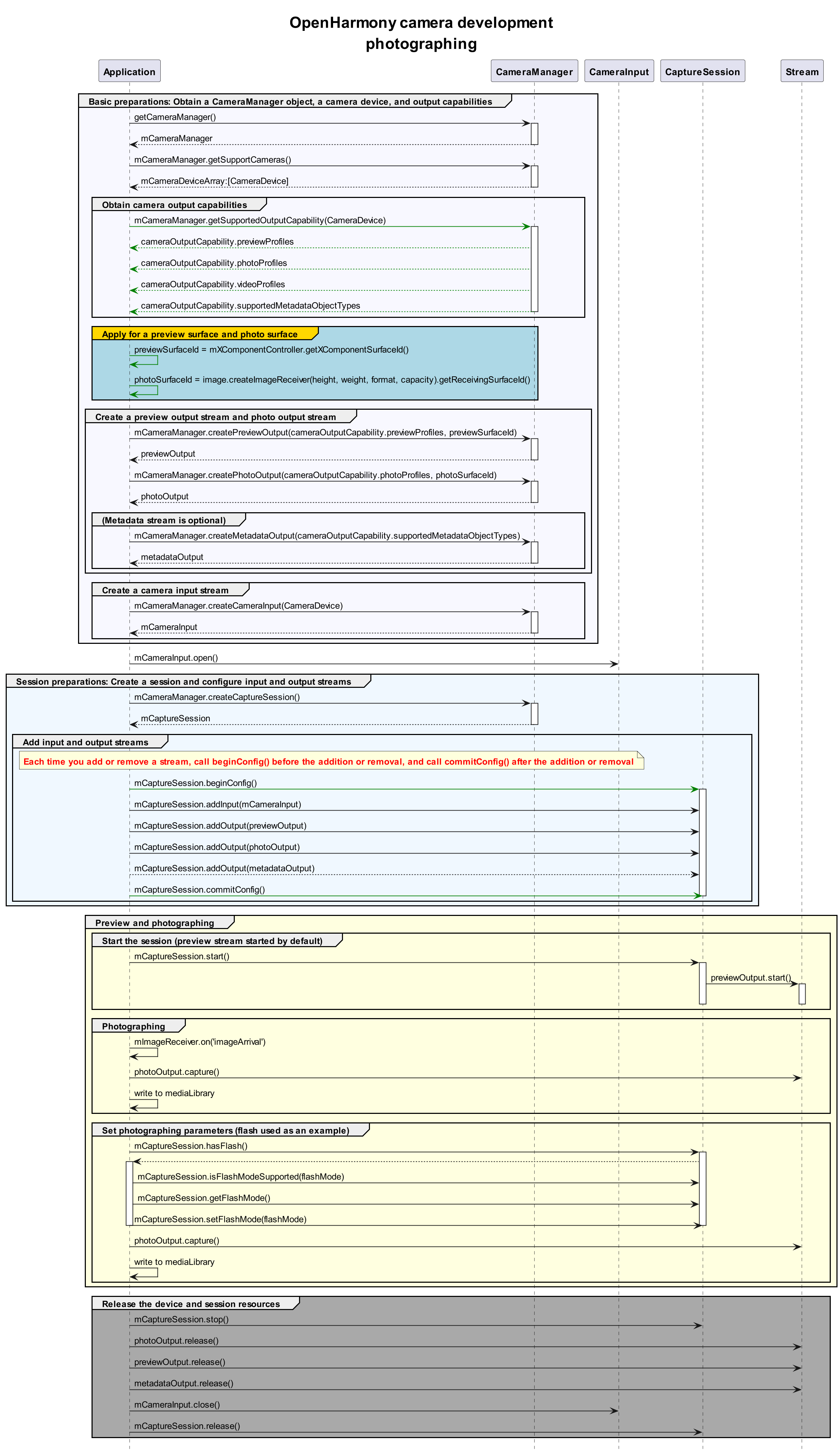Image resolution: width=840 pixels, height=1453 pixels.
Task: Click 'Obtain camera output capabilities' group label
Action: click(174, 205)
